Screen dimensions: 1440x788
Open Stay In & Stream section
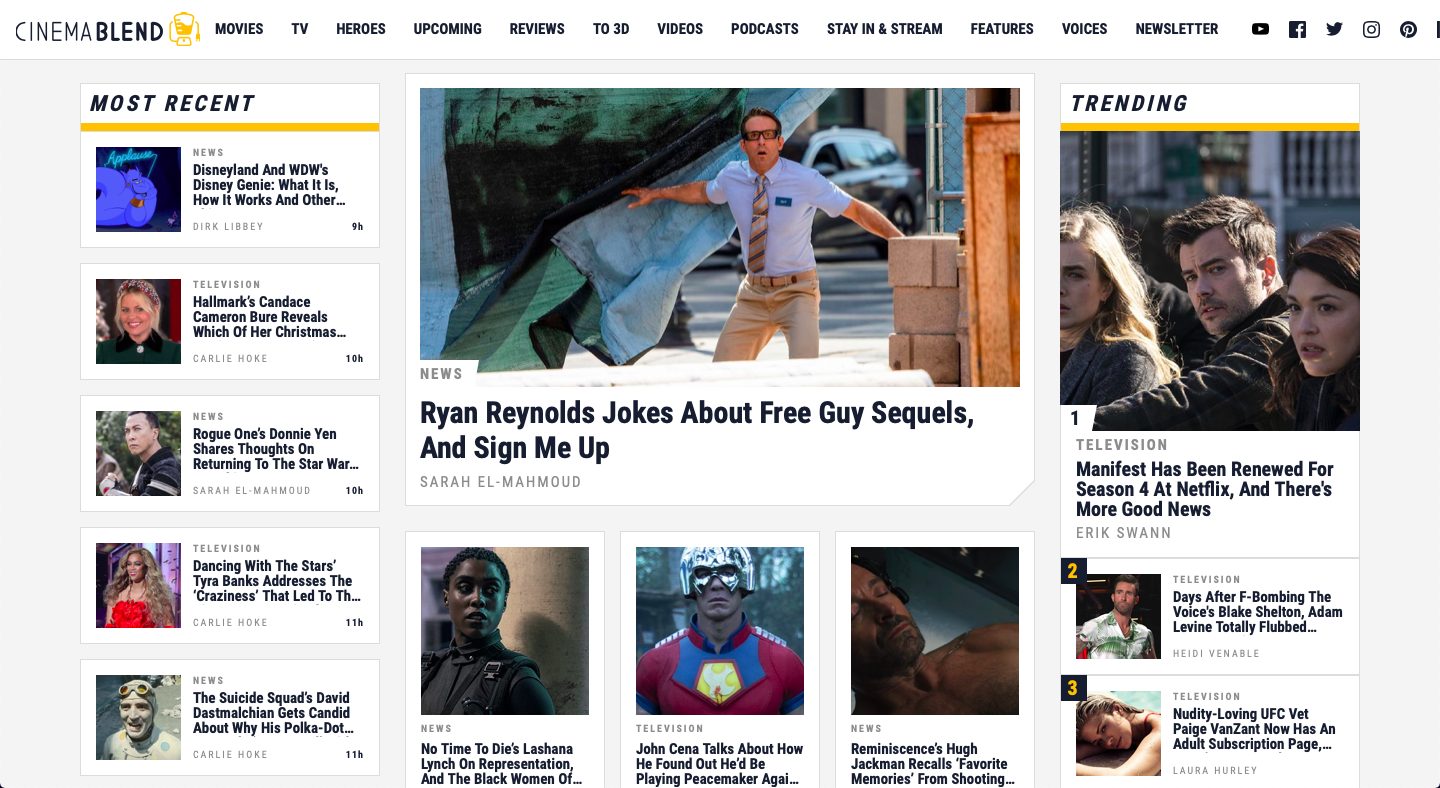885,29
